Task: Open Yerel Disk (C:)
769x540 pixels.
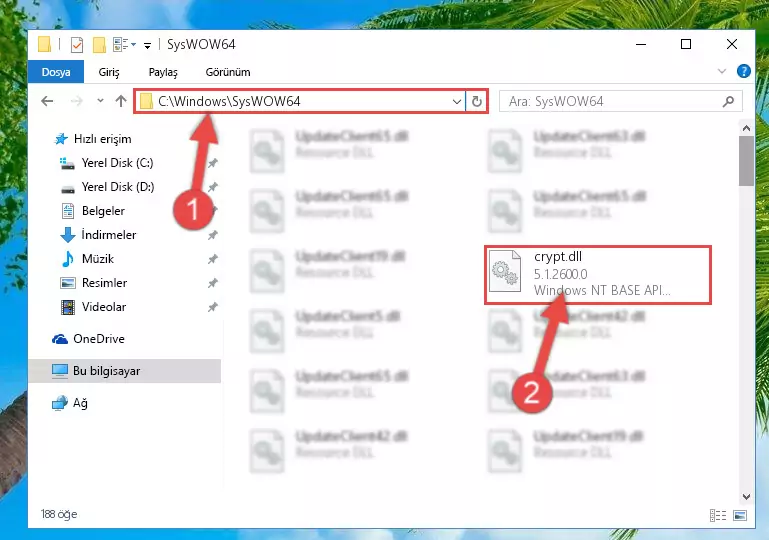Action: (x=106, y=163)
